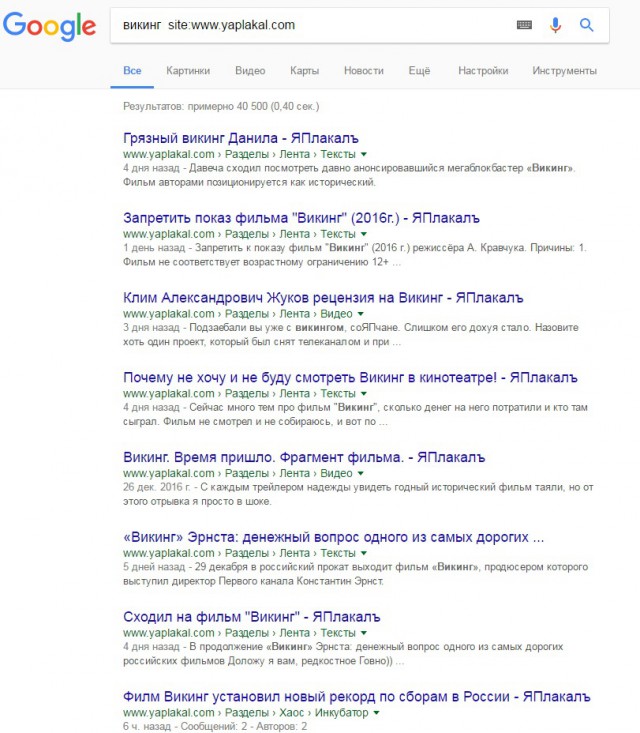Viewport: 640px width, 733px height.
Task: Click snippet starting Сейчас много тем про фильм
Action: pyautogui.click(x=355, y=414)
